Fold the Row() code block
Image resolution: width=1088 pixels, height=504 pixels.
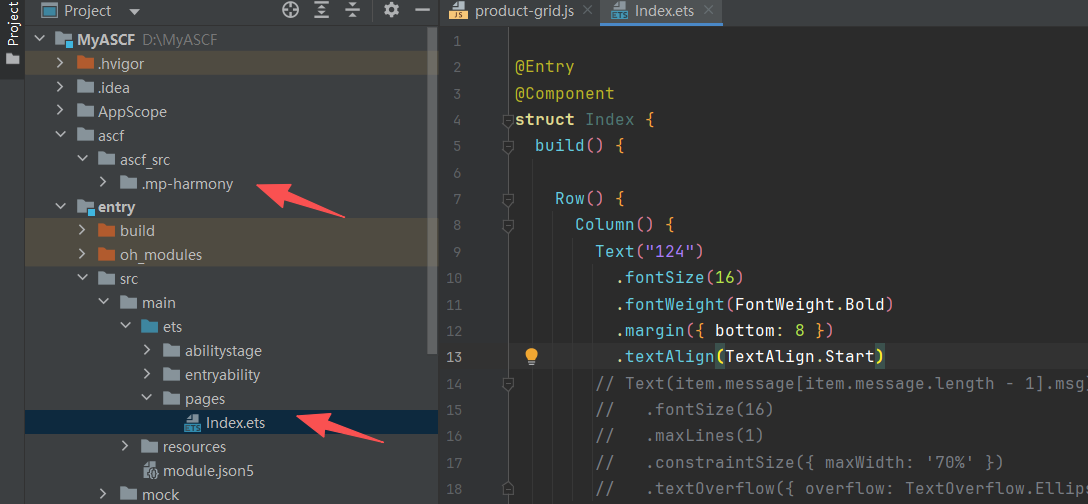(507, 198)
